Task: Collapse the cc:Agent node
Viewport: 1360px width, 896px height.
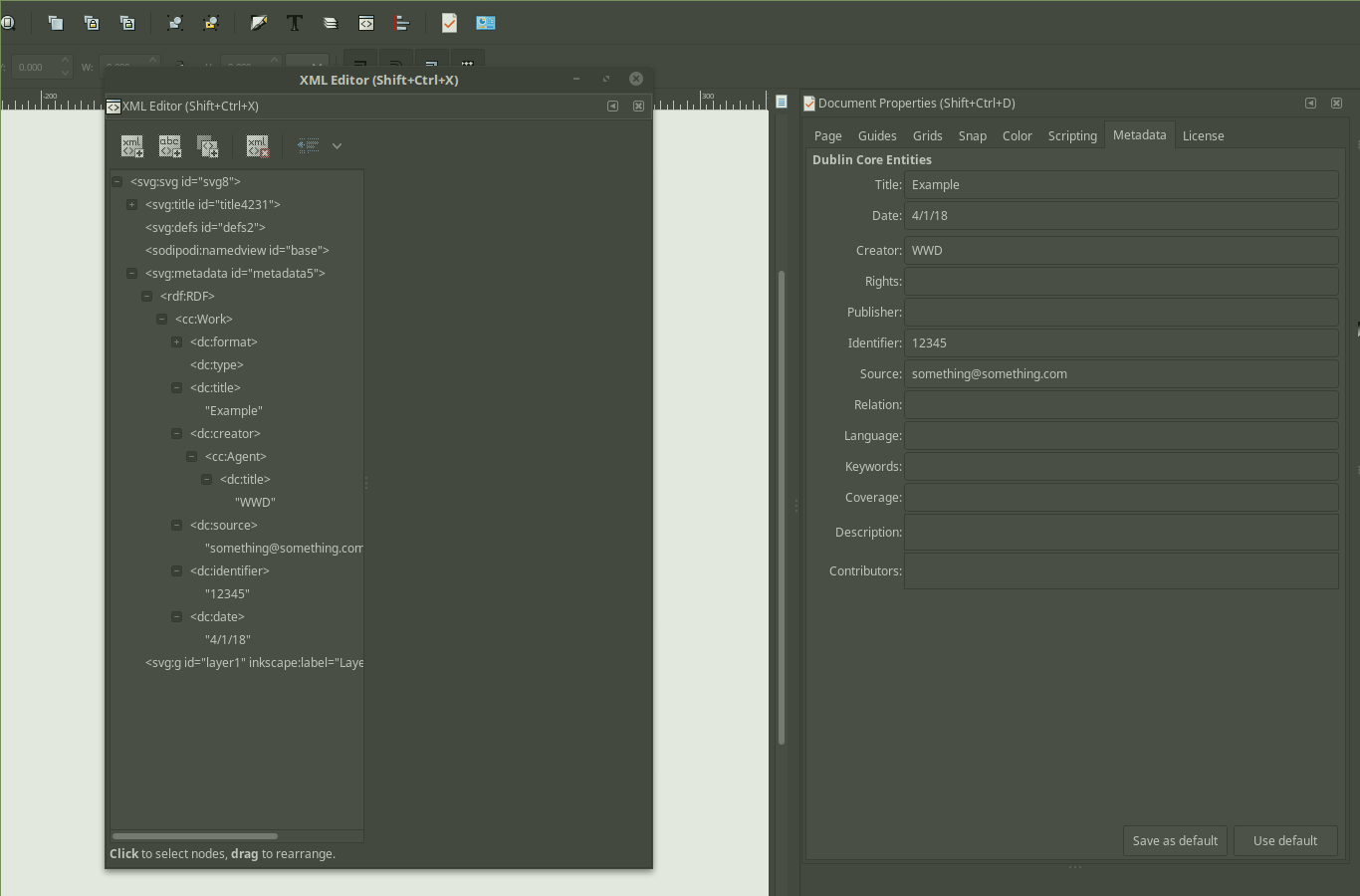Action: point(191,456)
